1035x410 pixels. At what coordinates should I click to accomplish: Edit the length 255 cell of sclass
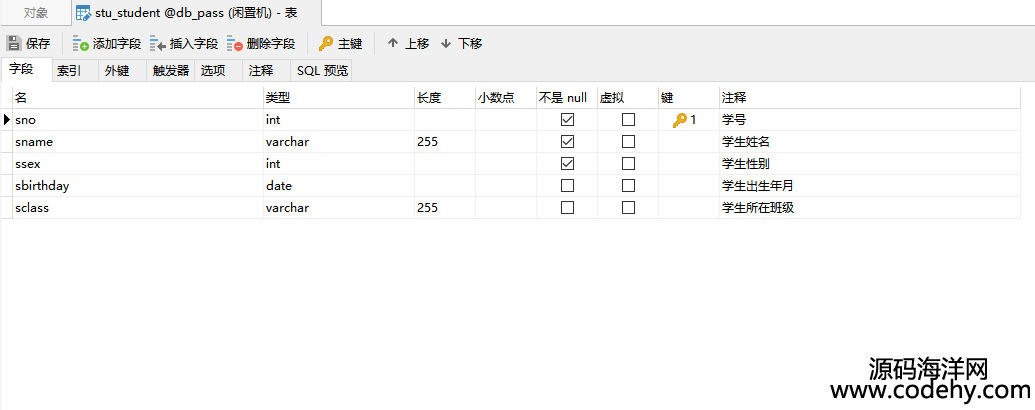click(x=445, y=207)
